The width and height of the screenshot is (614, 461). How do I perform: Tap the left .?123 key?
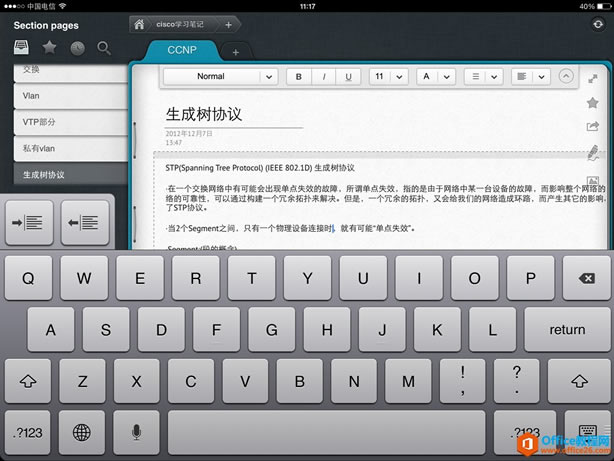coord(28,432)
